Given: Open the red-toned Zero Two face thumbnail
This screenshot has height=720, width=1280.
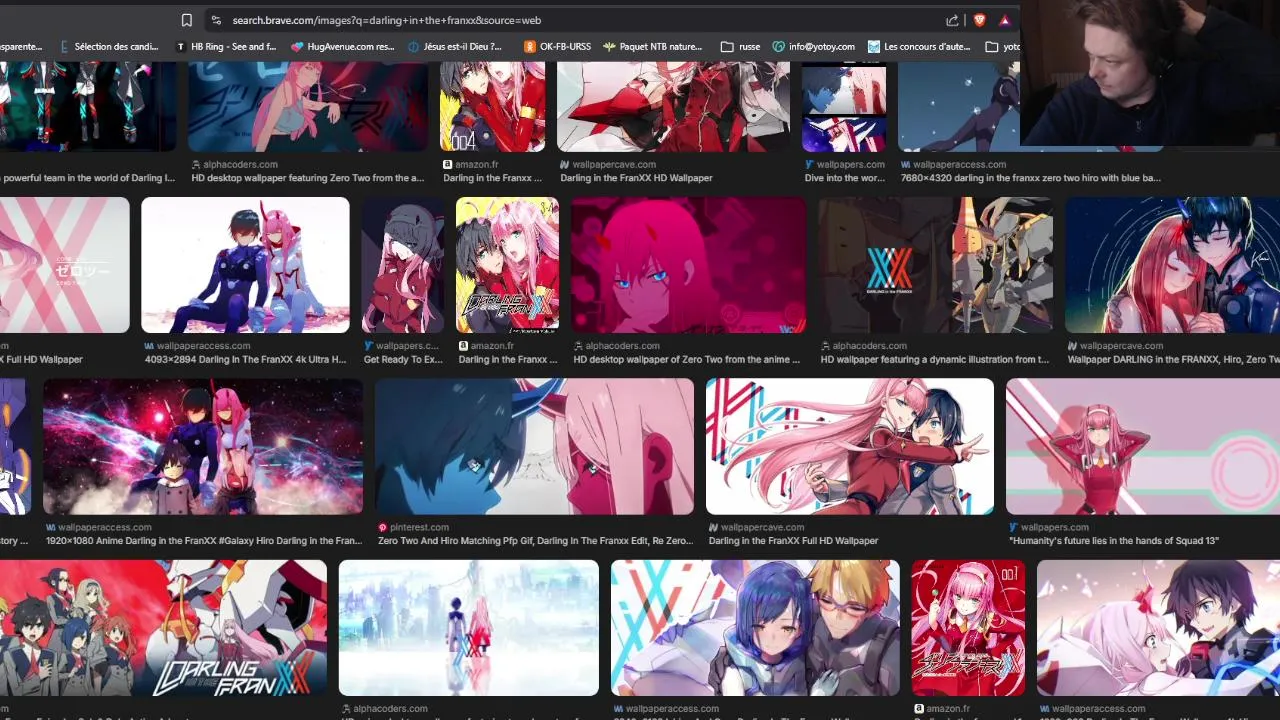Looking at the screenshot, I should pyautogui.click(x=688, y=265).
